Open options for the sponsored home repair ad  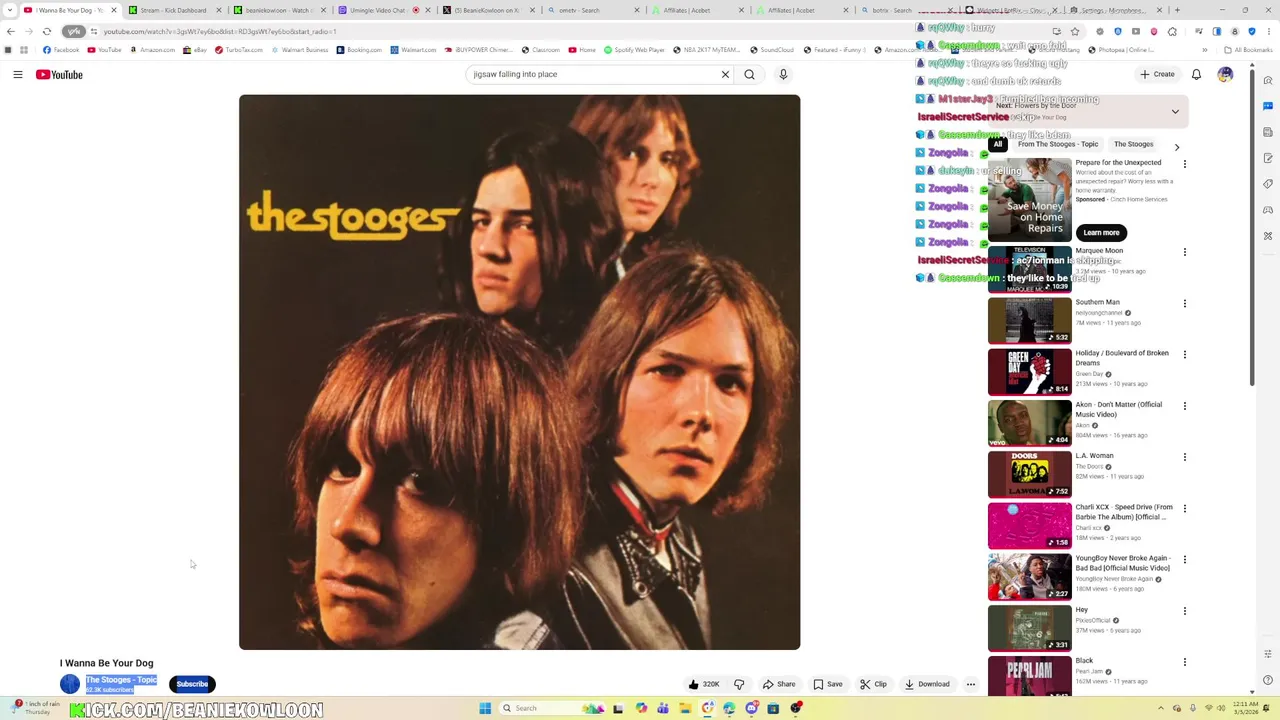tap(1184, 163)
